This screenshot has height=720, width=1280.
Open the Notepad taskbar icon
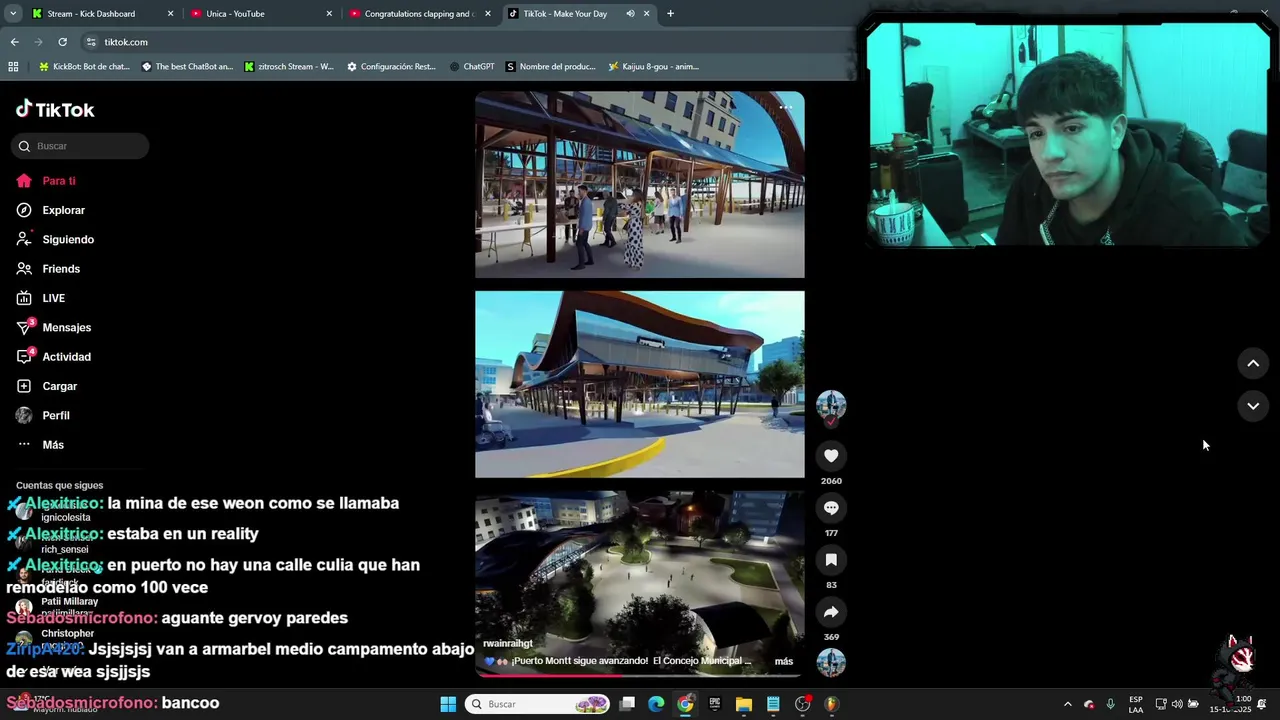pos(773,704)
